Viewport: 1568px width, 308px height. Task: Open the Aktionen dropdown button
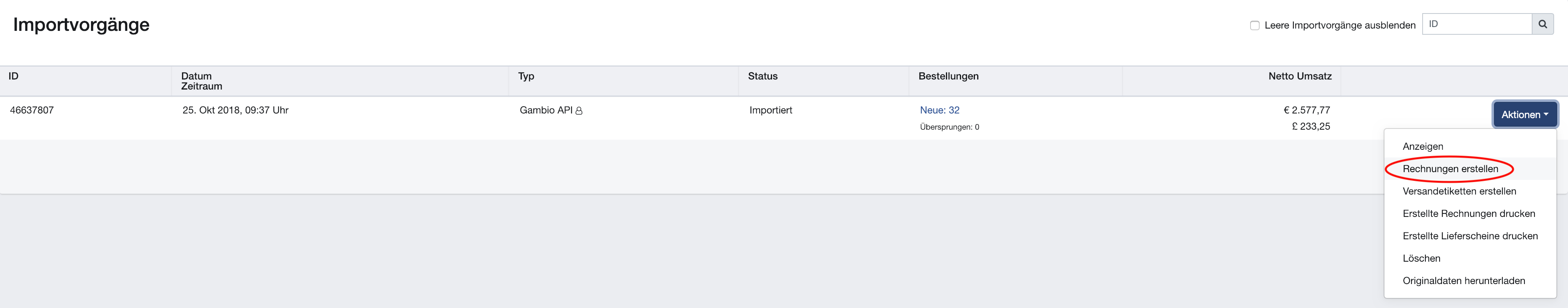click(1525, 114)
